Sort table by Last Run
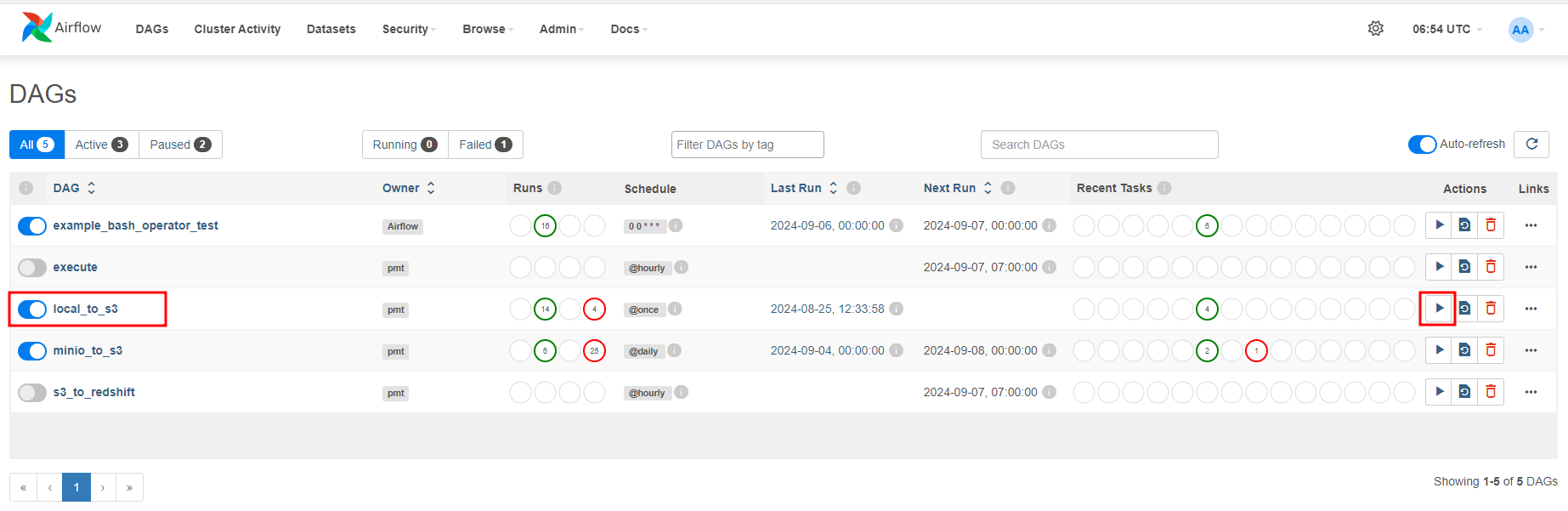The width and height of the screenshot is (1568, 511). [x=804, y=188]
